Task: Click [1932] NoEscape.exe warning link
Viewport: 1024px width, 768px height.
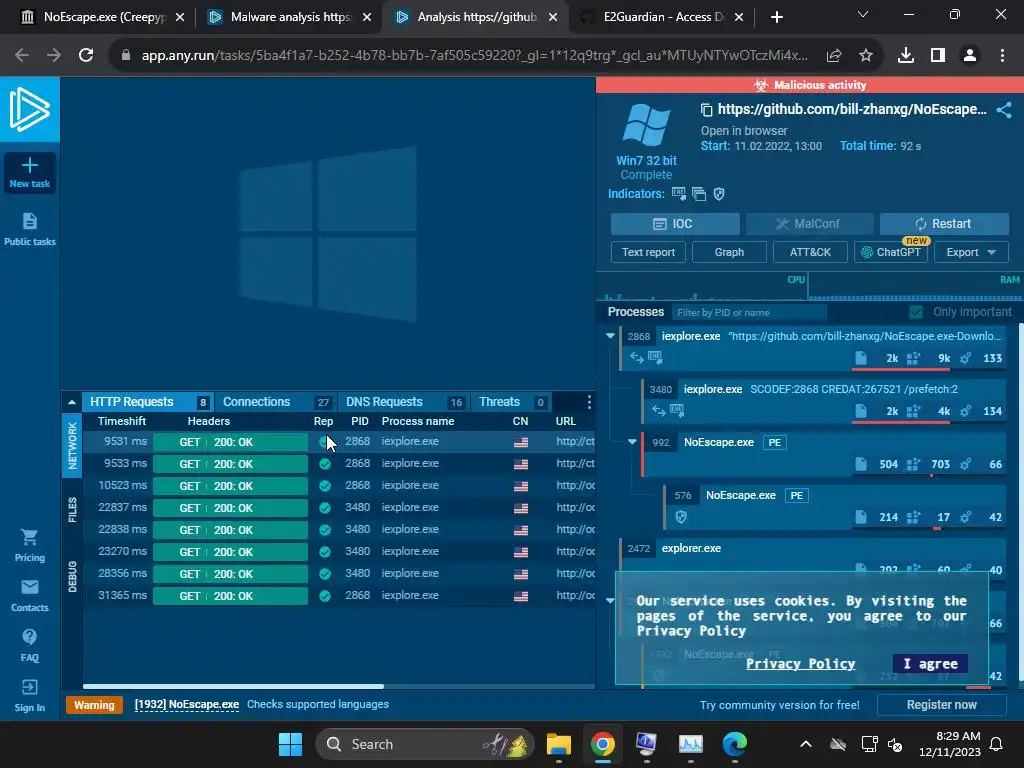Action: tap(187, 704)
